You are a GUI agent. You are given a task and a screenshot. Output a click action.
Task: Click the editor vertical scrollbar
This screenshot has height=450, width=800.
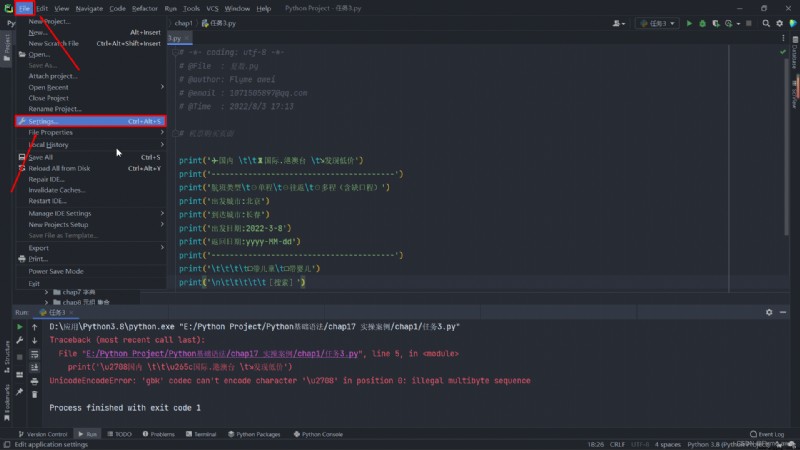[786, 148]
